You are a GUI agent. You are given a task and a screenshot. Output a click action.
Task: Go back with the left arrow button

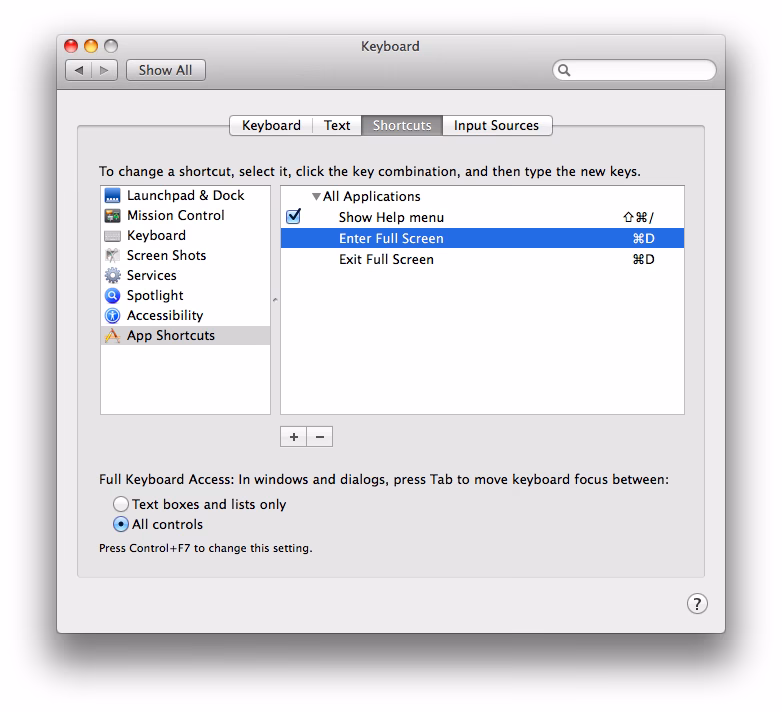tap(78, 70)
